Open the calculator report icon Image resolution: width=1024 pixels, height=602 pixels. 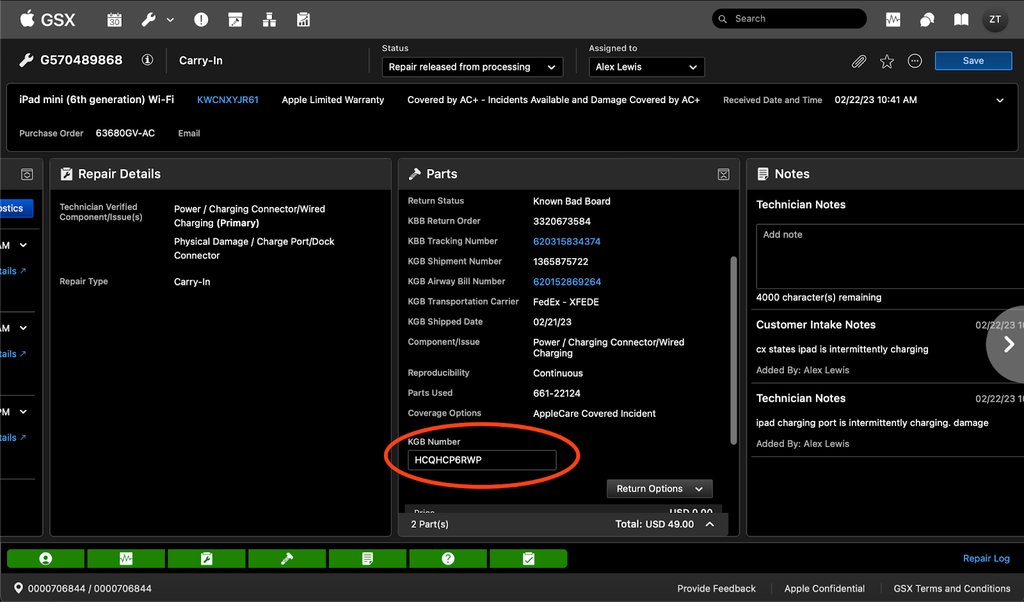(304, 20)
